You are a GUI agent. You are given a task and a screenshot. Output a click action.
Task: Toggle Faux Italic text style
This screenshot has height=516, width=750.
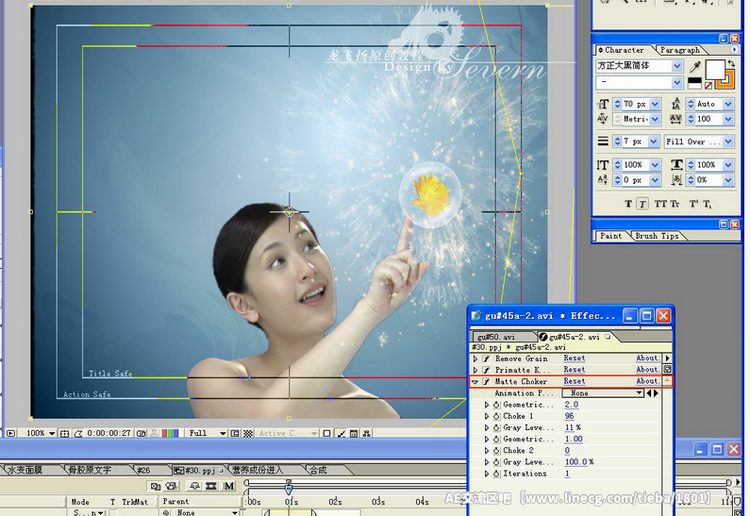tap(642, 204)
